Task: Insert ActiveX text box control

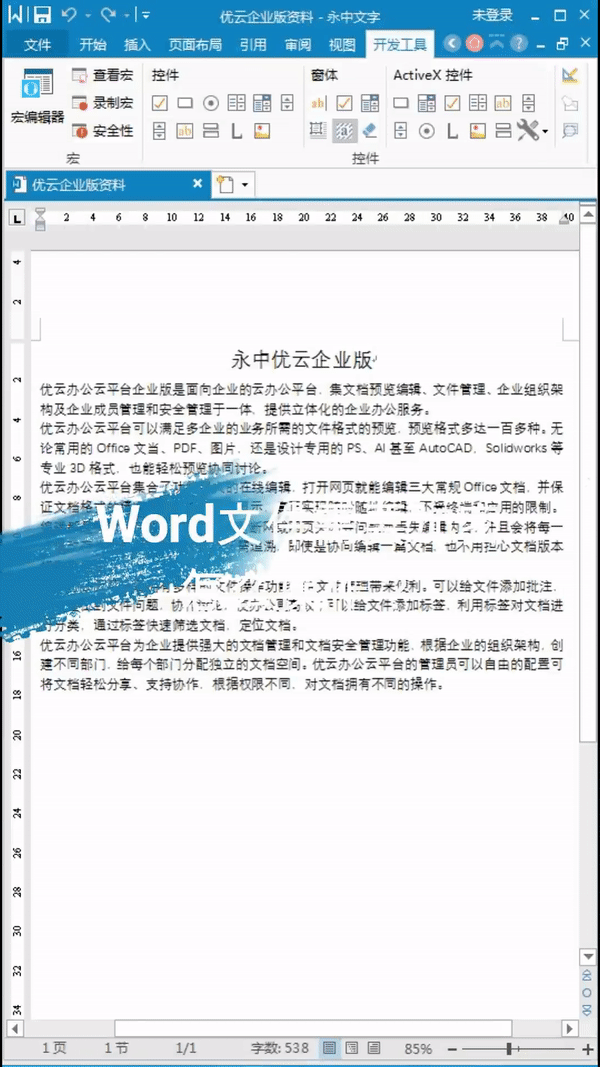Action: pyautogui.click(x=503, y=103)
